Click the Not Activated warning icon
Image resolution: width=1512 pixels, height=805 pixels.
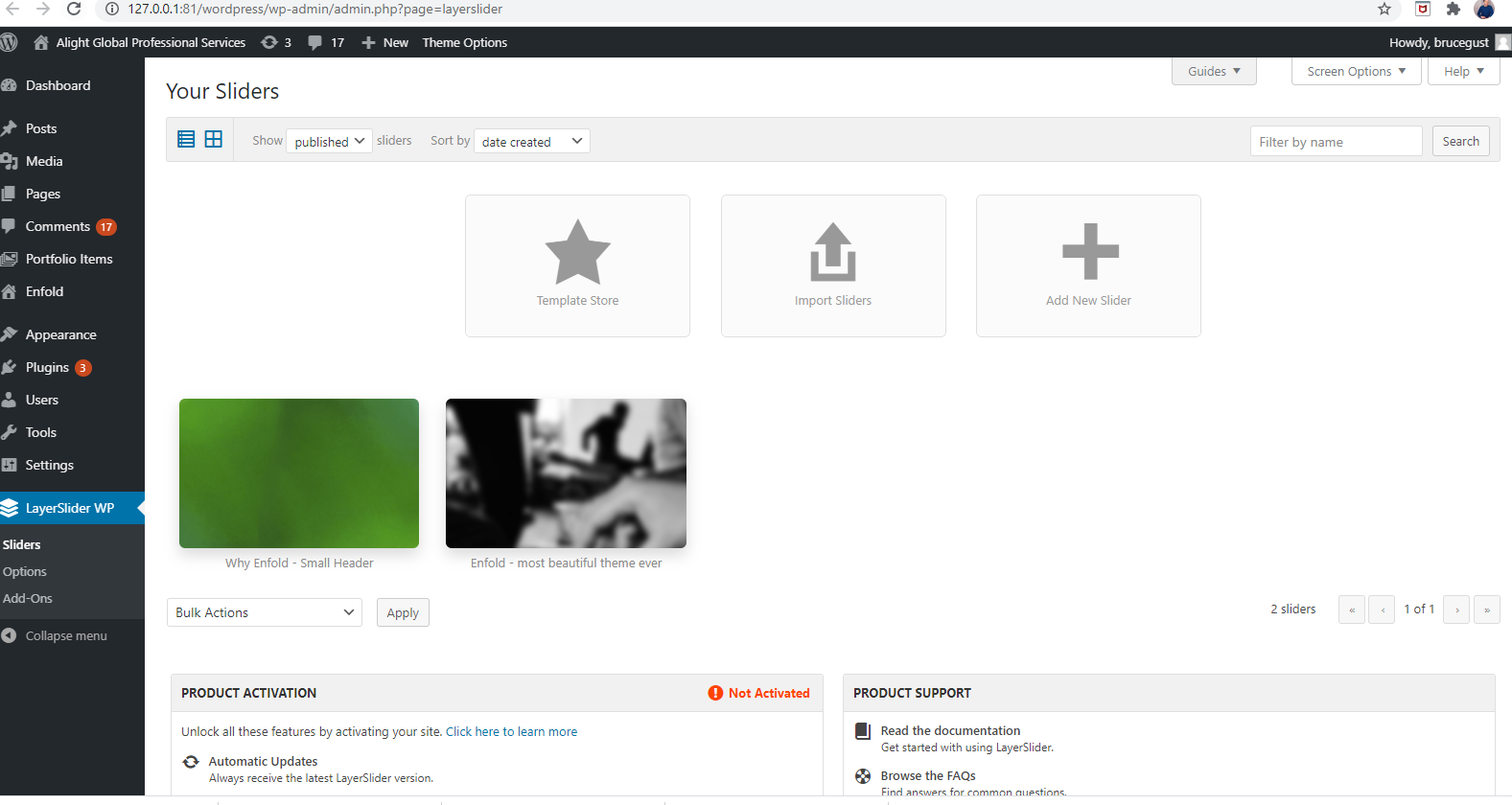tap(715, 693)
